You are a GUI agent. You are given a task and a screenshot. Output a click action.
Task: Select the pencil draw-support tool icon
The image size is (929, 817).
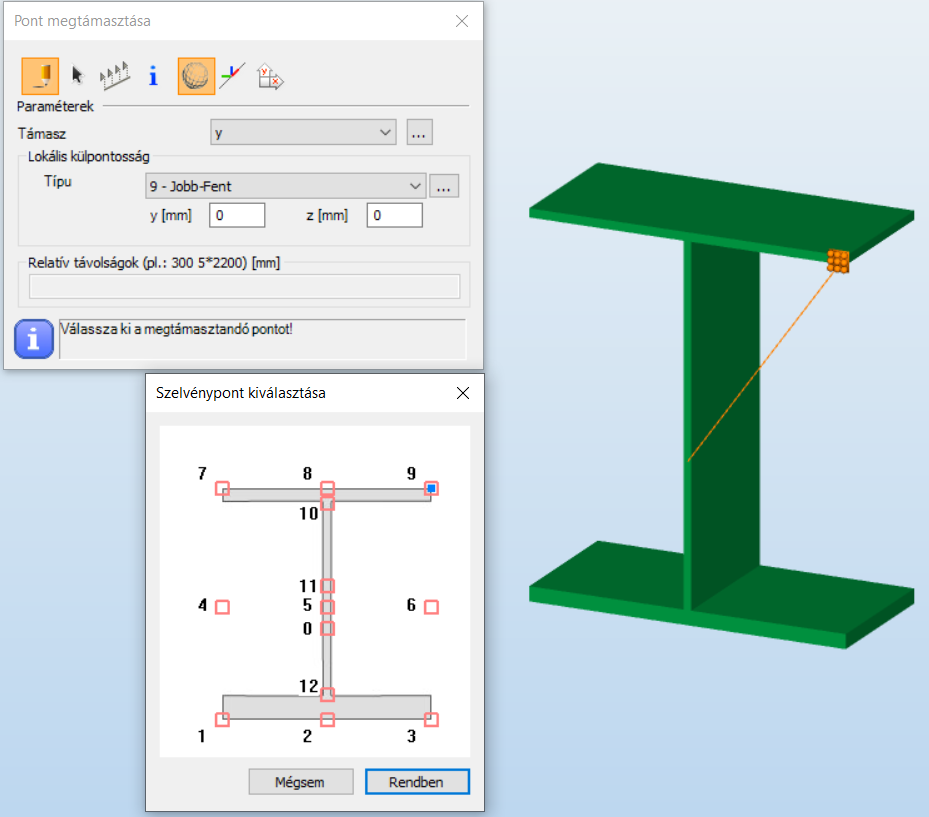(40, 76)
